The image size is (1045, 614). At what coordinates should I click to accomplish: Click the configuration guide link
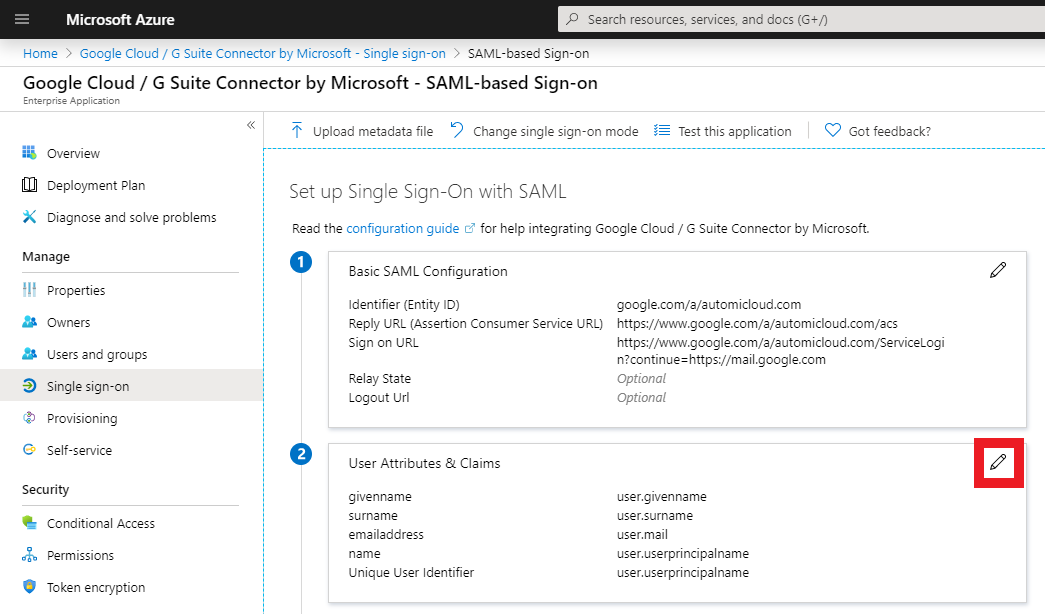(403, 228)
